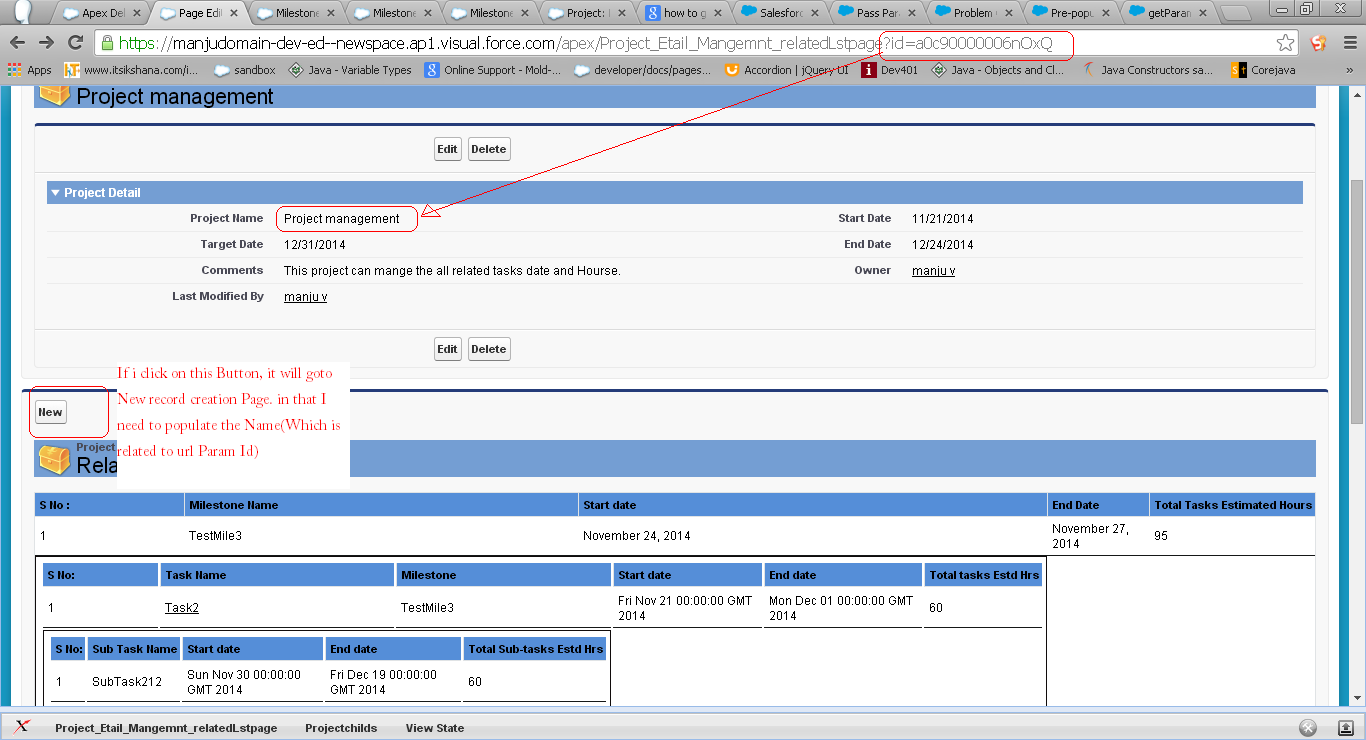The image size is (1366, 740).
Task: Open the Java Constructors bookmark
Action: (x=1147, y=70)
